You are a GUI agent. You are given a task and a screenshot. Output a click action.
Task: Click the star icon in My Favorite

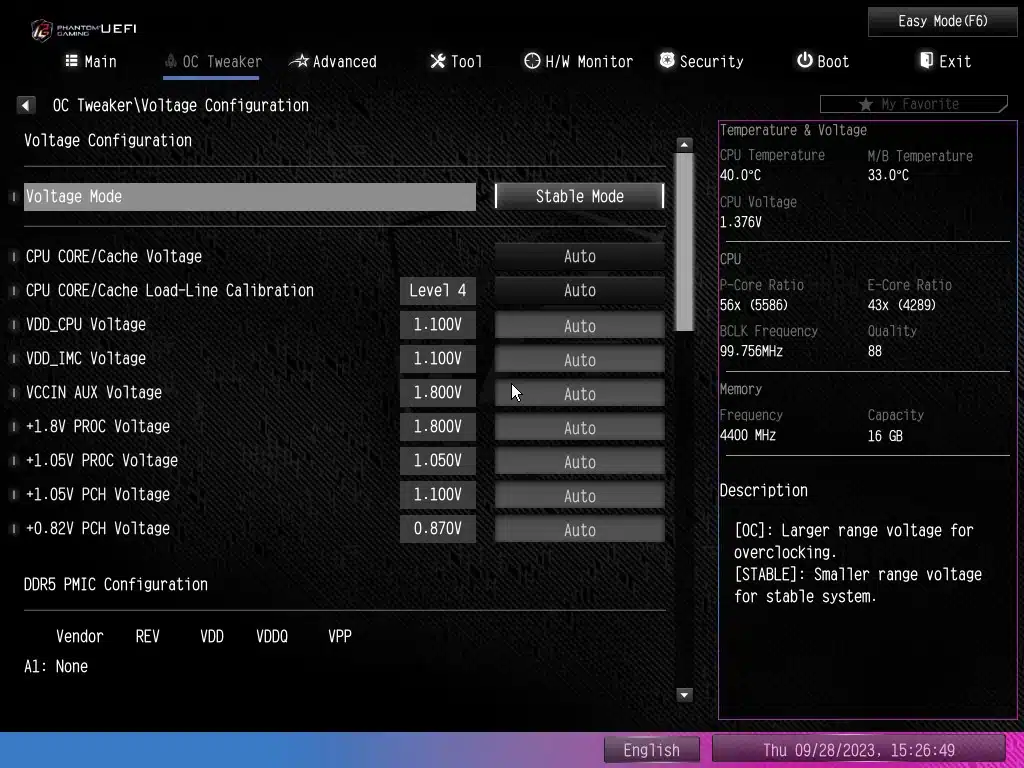(866, 105)
